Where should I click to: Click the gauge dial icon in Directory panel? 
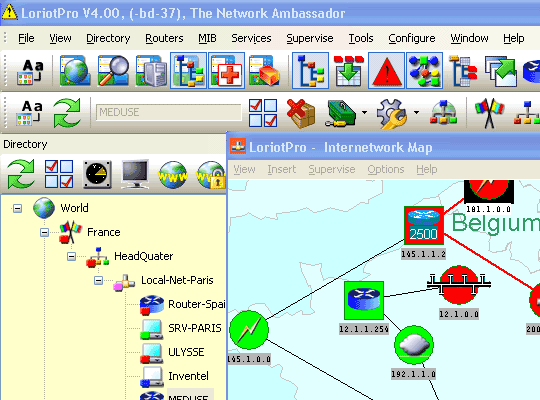click(x=97, y=174)
